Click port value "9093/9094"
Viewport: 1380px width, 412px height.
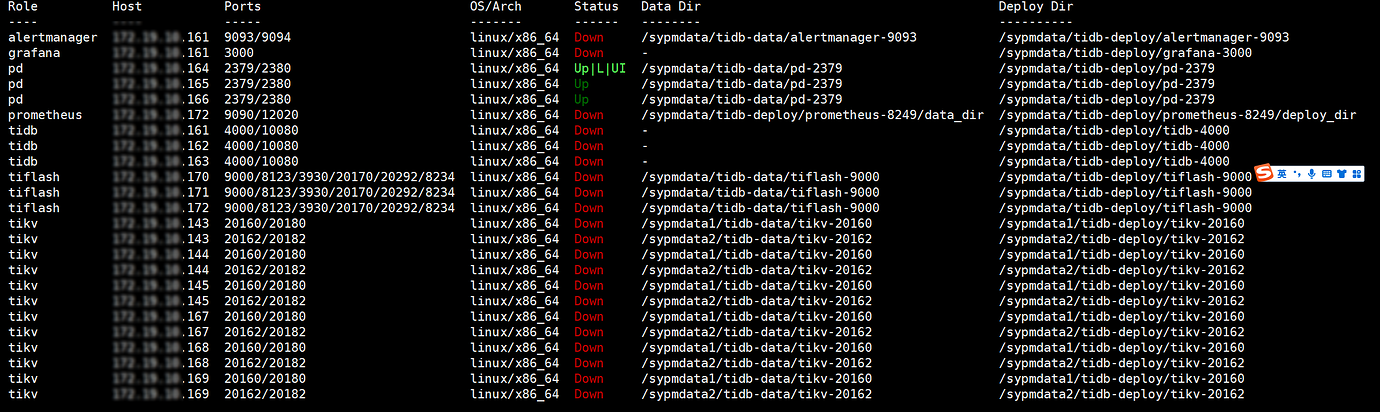258,37
